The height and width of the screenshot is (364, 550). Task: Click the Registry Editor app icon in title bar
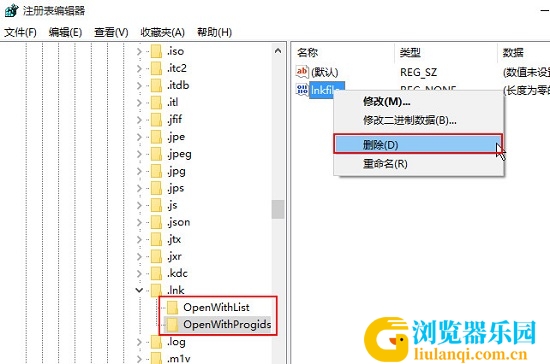tap(11, 10)
